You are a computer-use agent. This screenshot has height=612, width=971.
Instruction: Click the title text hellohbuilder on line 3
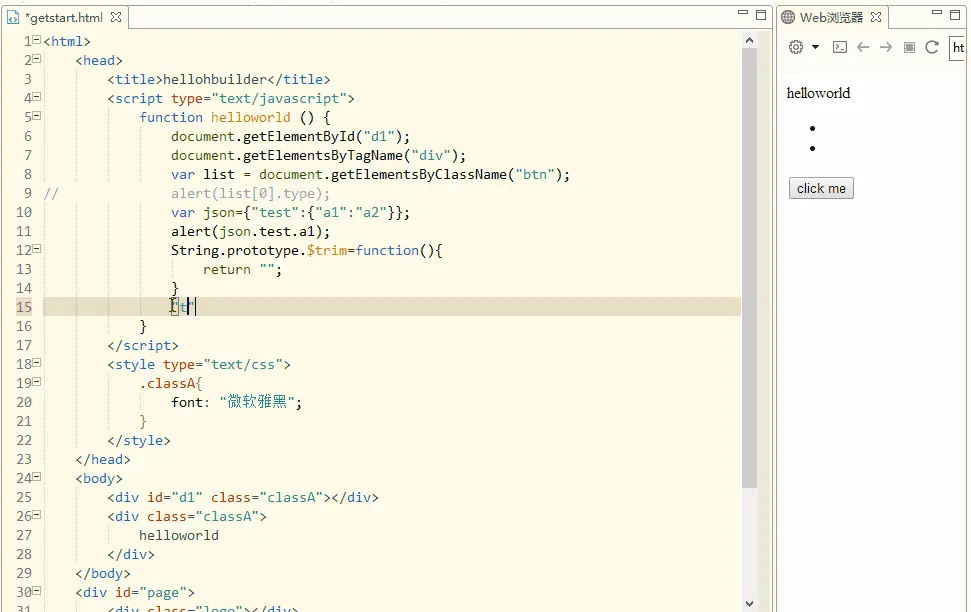[215, 79]
